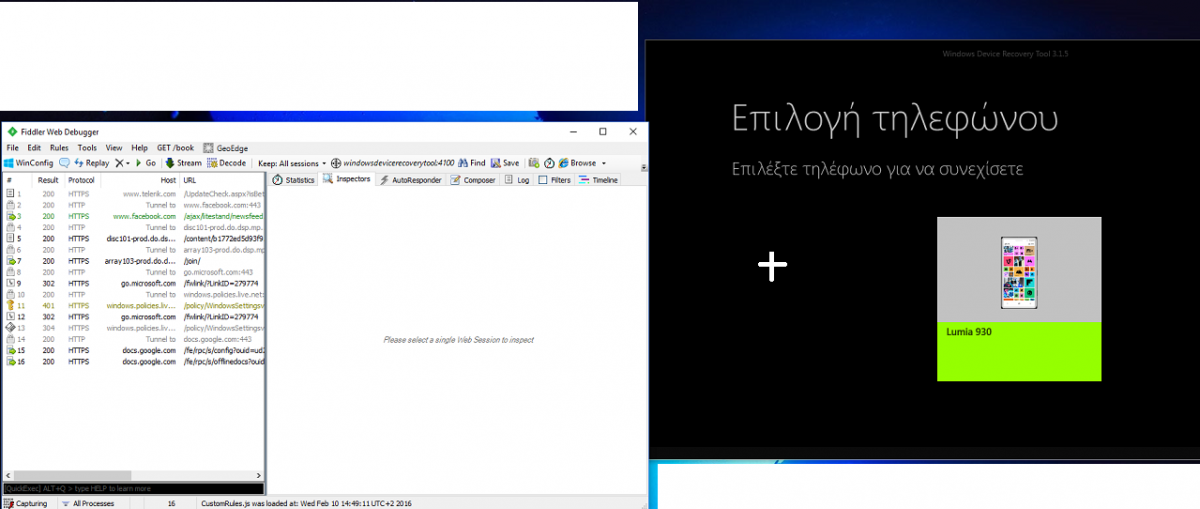This screenshot has width=1200, height=509.
Task: Click the GET /book menu item
Action: 175,148
